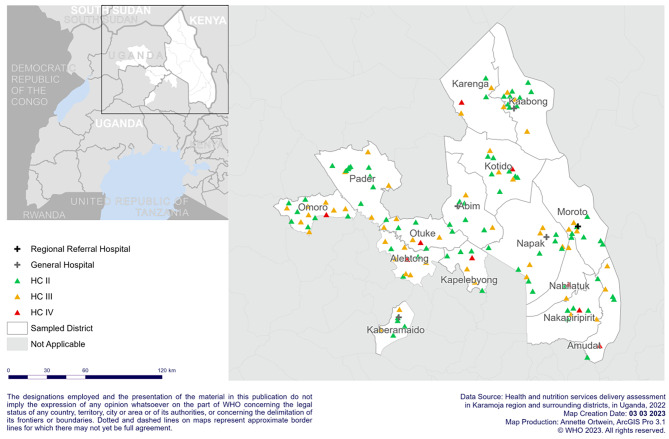
Task: Click the black cross hospital marker at Moroto
Action: coord(577,227)
